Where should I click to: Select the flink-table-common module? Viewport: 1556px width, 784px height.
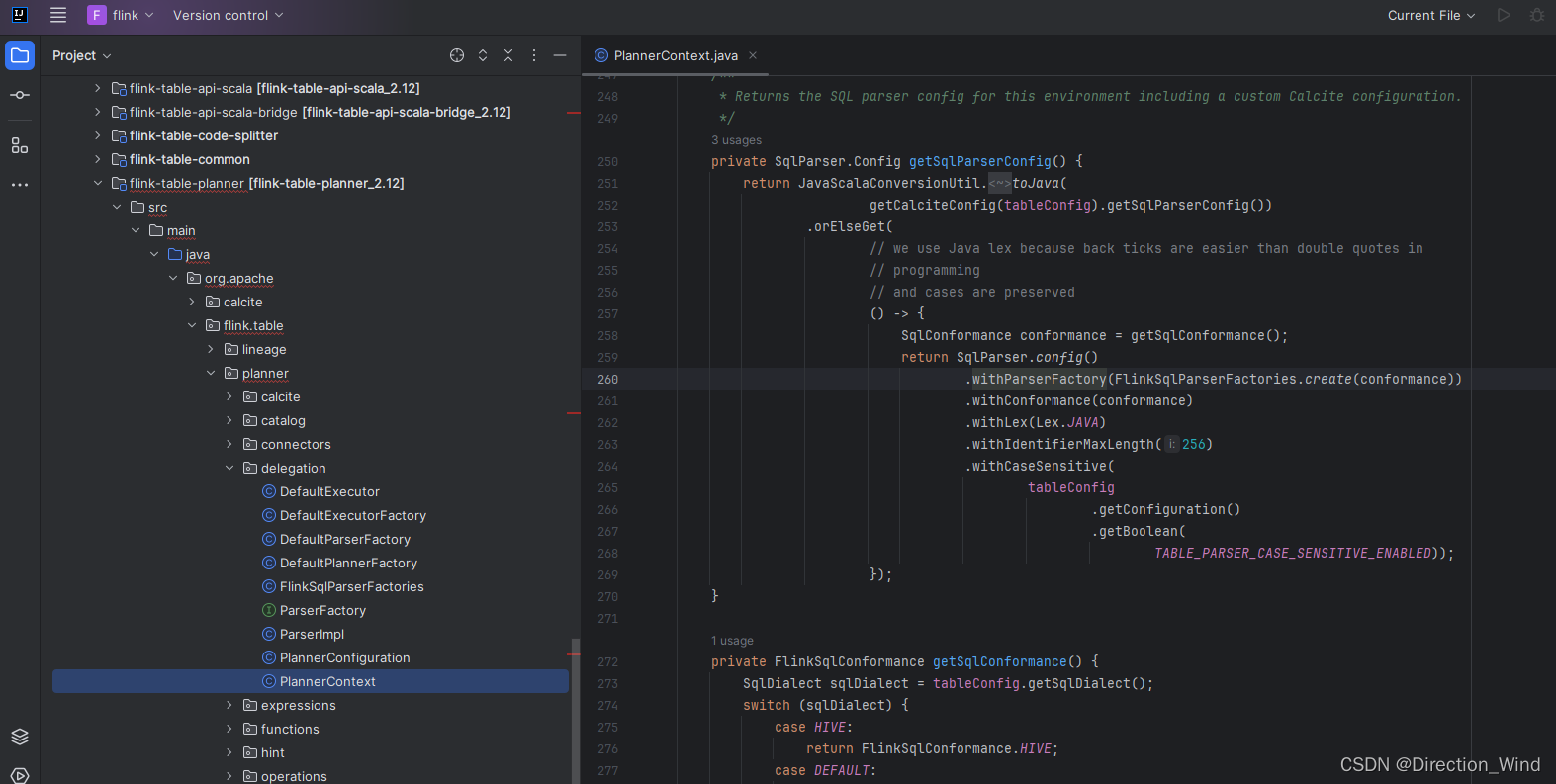tap(189, 159)
